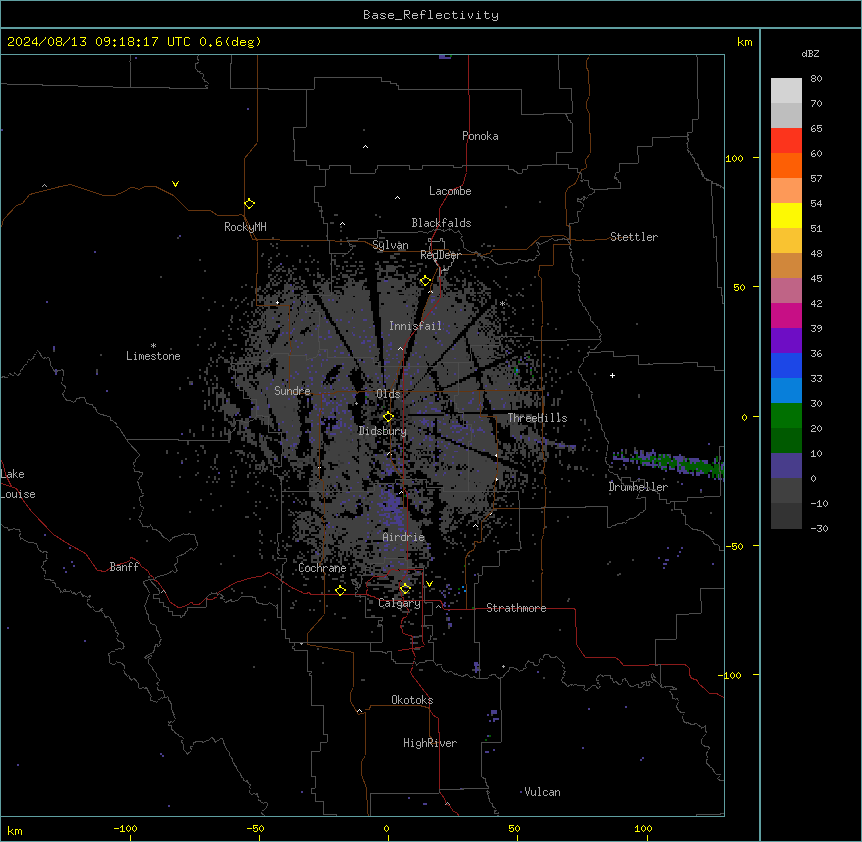Image resolution: width=862 pixels, height=842 pixels.
Task: Click the yellow v marker northeast of Calgary
Action: (429, 584)
